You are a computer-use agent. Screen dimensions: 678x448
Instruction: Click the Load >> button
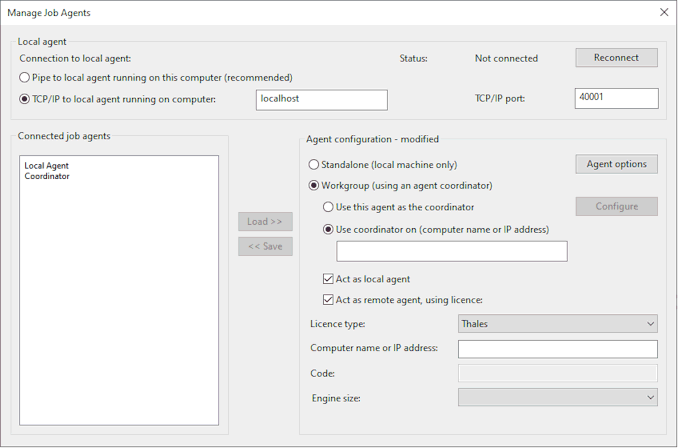[x=265, y=221]
